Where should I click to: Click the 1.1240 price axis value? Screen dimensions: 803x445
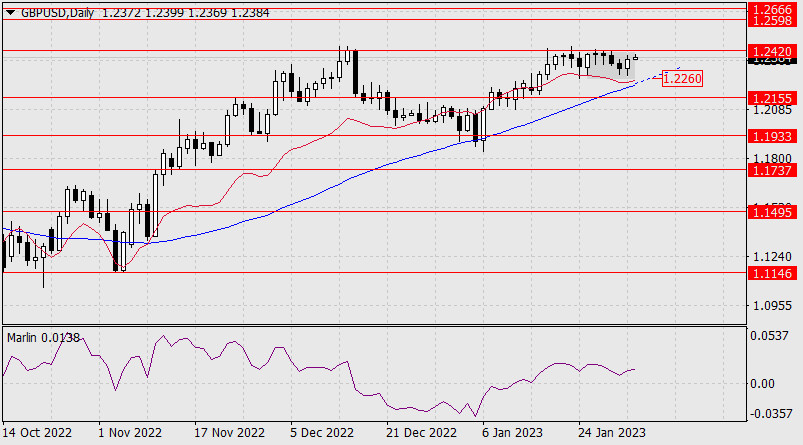click(x=772, y=257)
